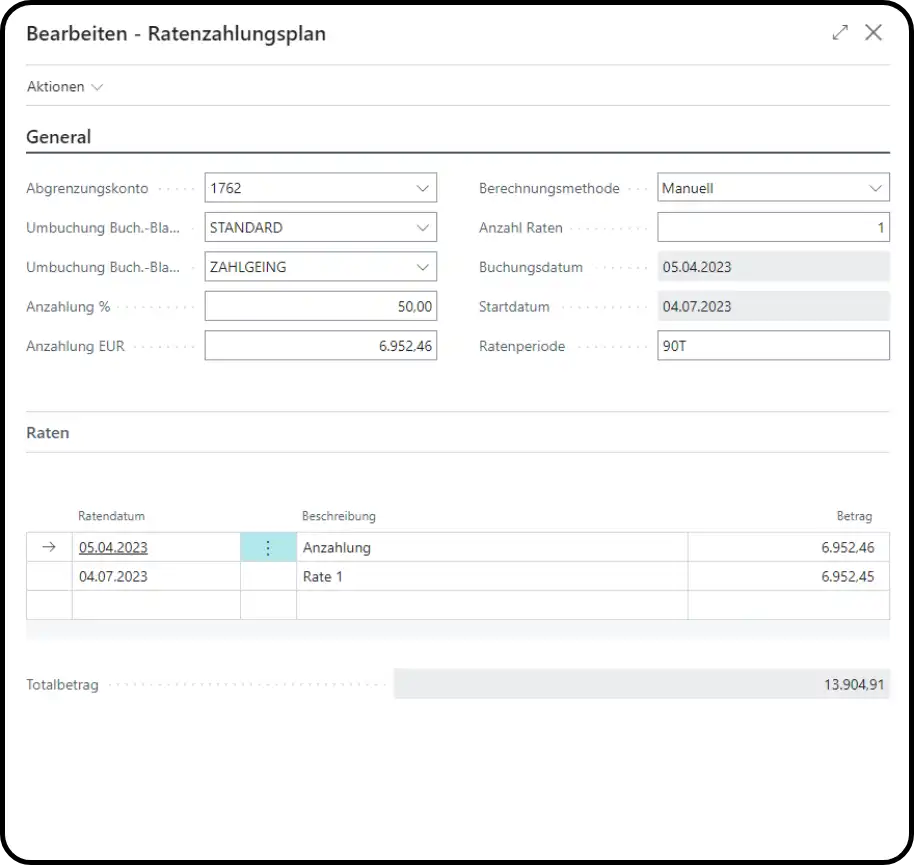Image resolution: width=914 pixels, height=865 pixels.
Task: Edit the Anzahl Raten field
Action: point(772,228)
